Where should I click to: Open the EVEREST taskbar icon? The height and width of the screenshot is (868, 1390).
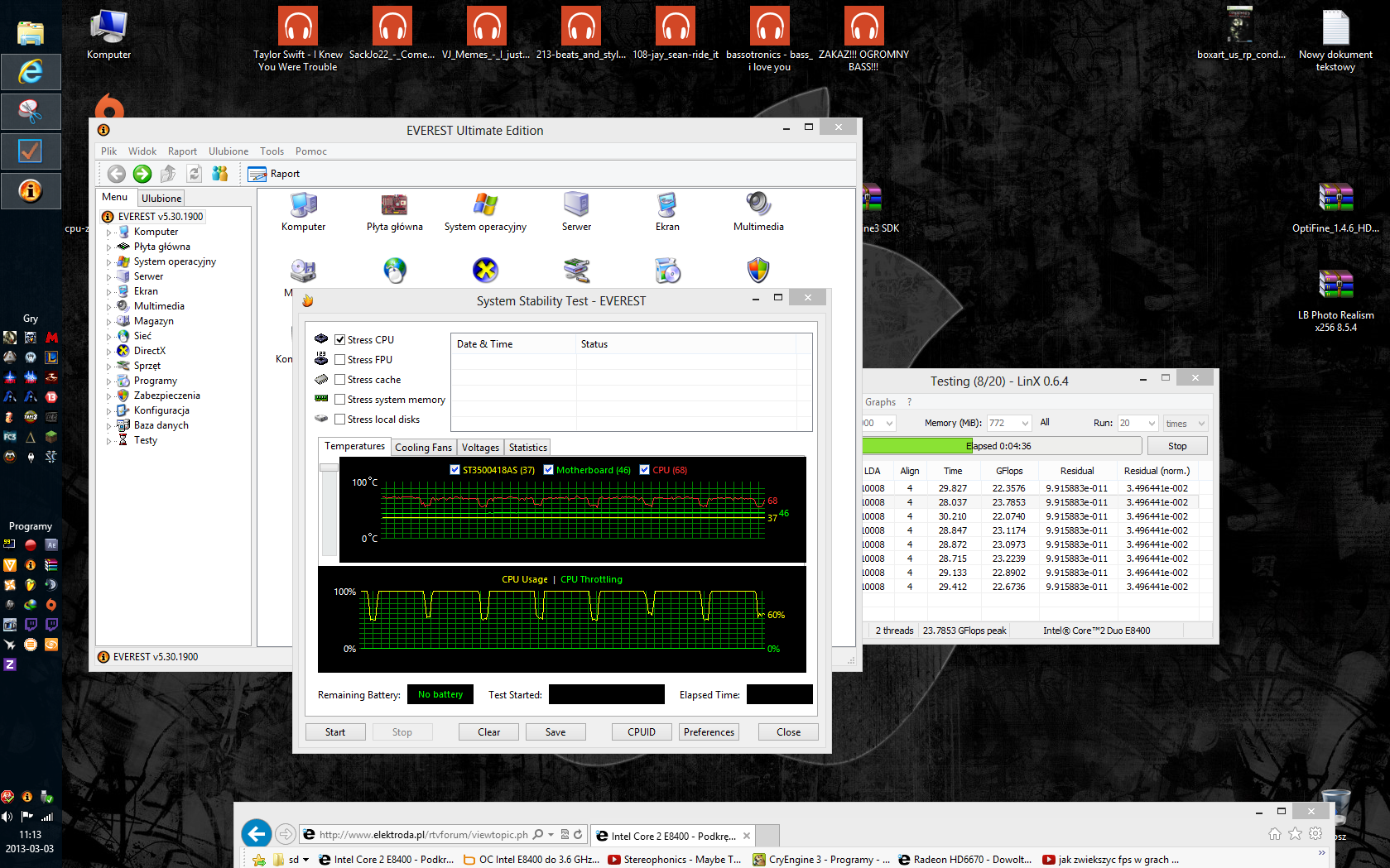click(x=31, y=191)
